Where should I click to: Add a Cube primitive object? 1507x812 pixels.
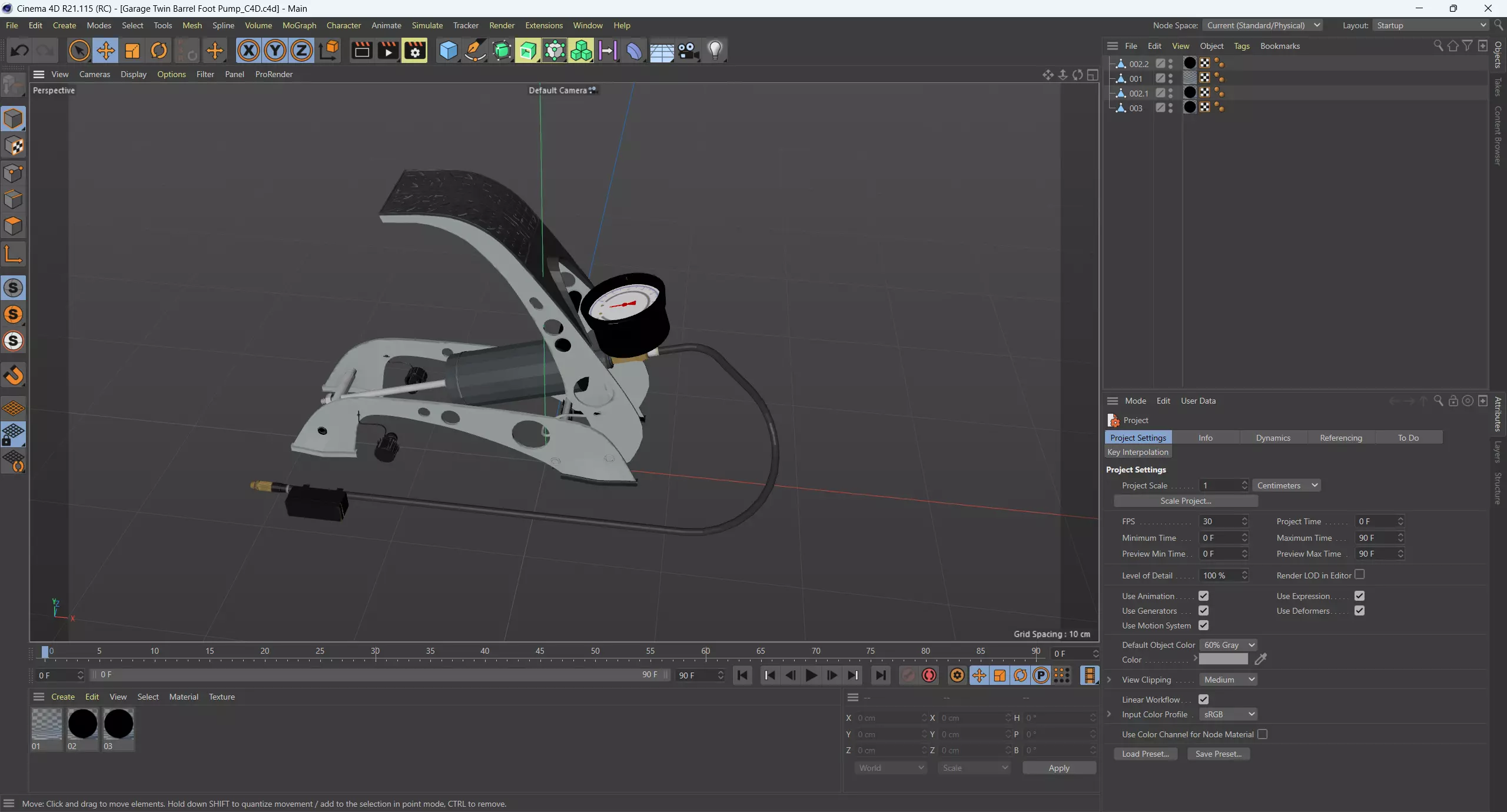[x=449, y=51]
